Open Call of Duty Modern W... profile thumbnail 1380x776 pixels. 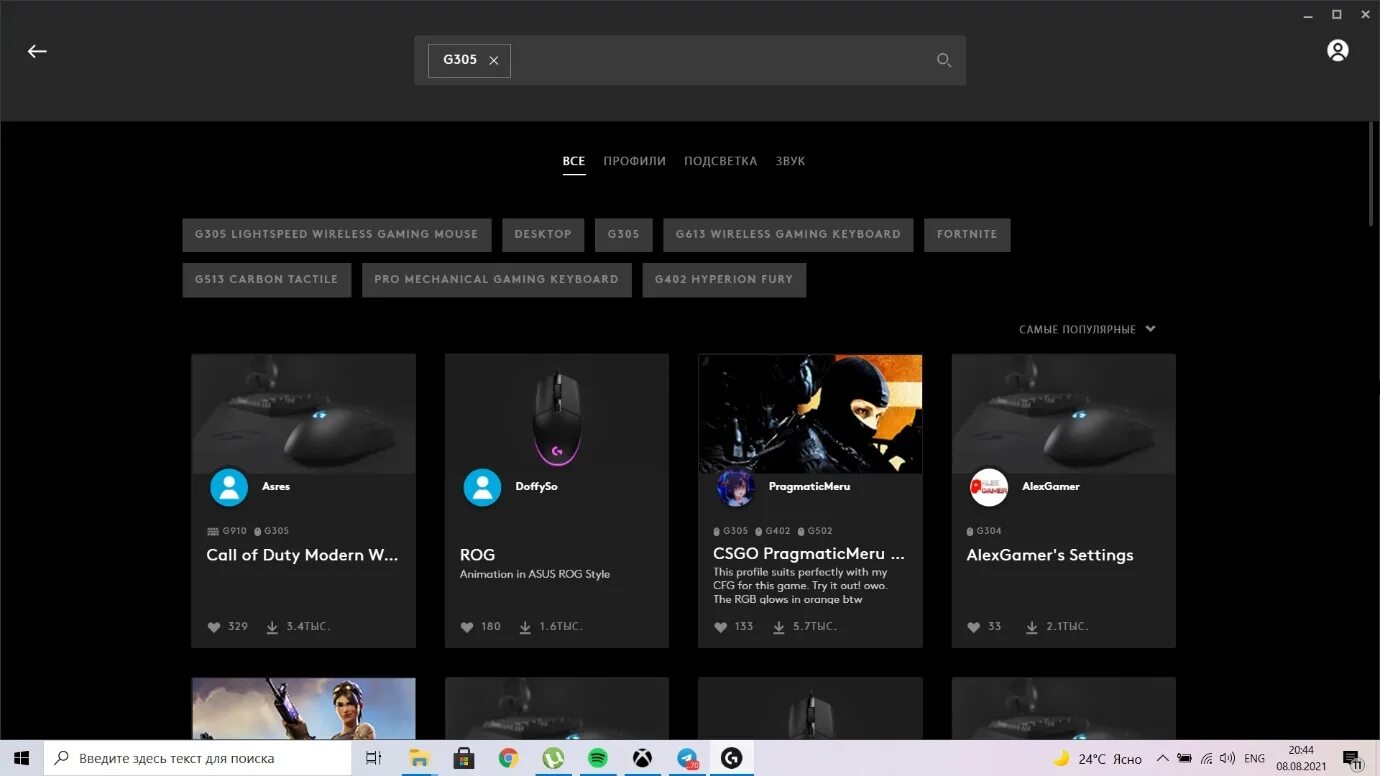(x=304, y=413)
